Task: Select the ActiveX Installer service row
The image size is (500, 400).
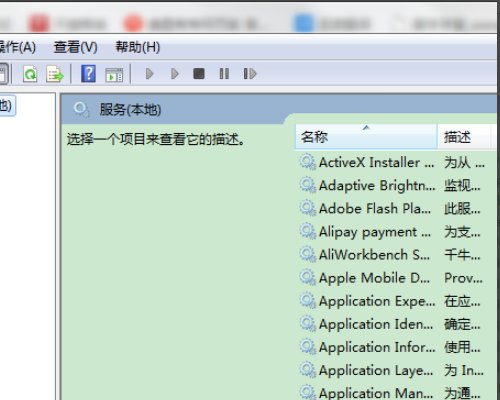Action: click(x=392, y=162)
